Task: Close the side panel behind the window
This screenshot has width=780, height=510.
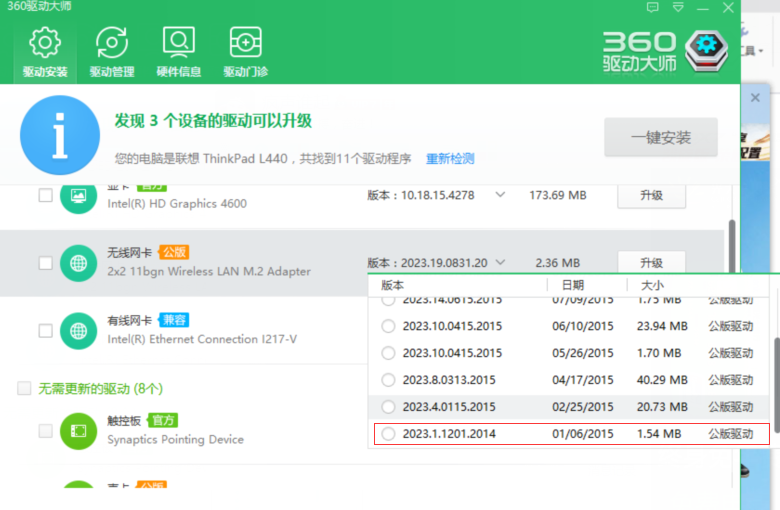Action: coord(755,98)
